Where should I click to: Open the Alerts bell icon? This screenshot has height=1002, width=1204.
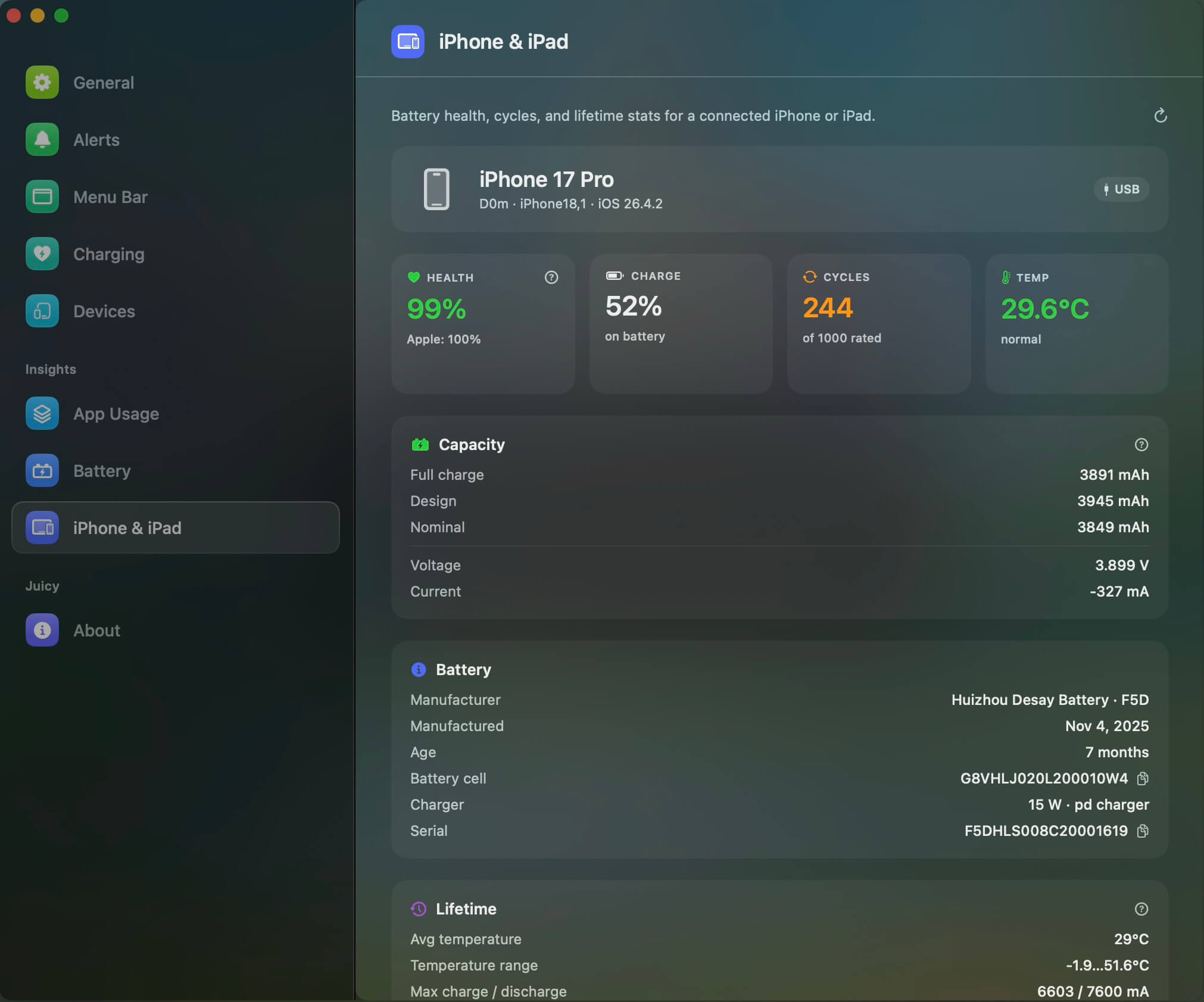pyautogui.click(x=42, y=139)
